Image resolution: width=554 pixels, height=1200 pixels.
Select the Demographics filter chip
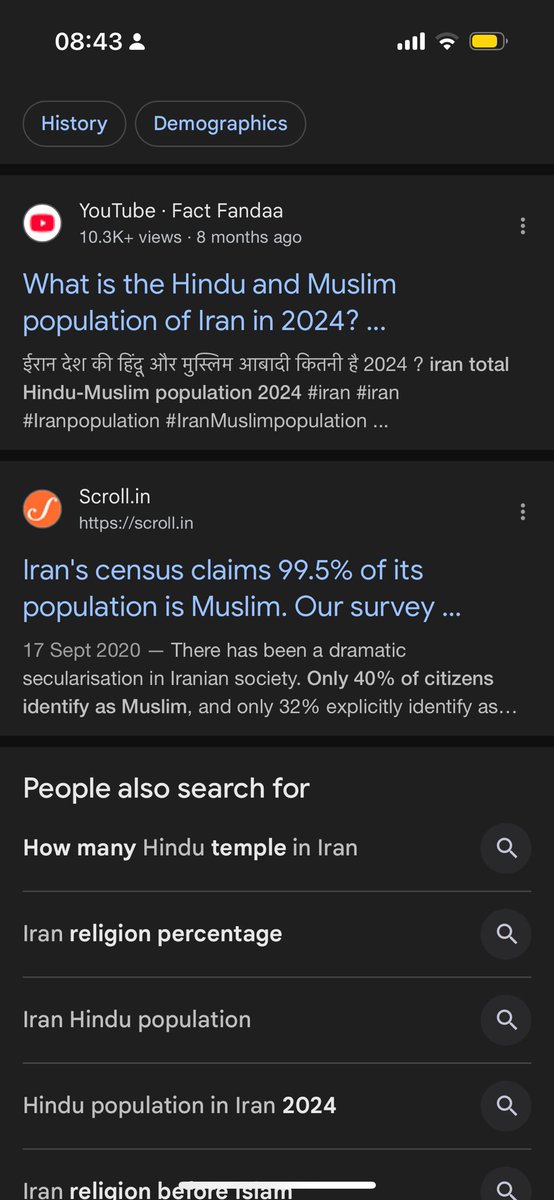[220, 124]
